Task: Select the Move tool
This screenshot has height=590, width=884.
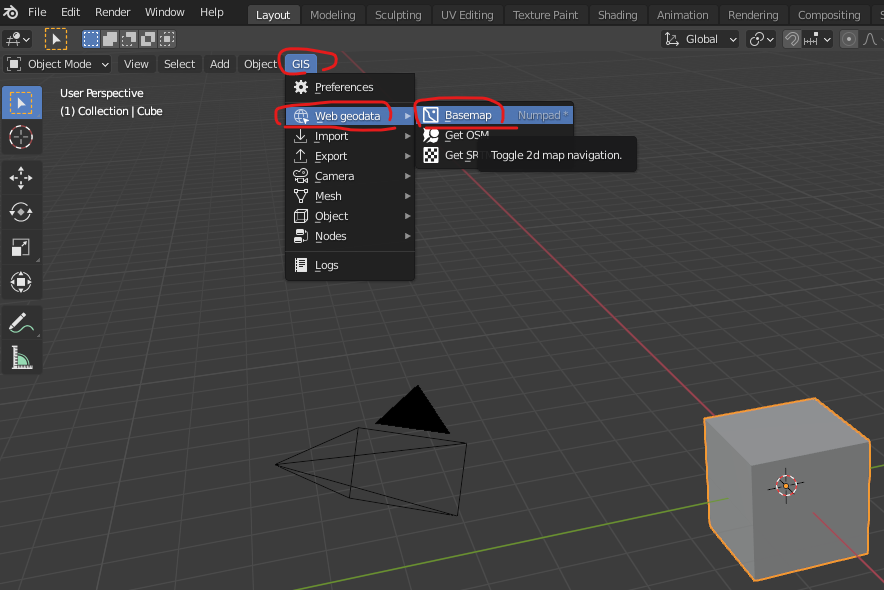Action: [x=21, y=178]
